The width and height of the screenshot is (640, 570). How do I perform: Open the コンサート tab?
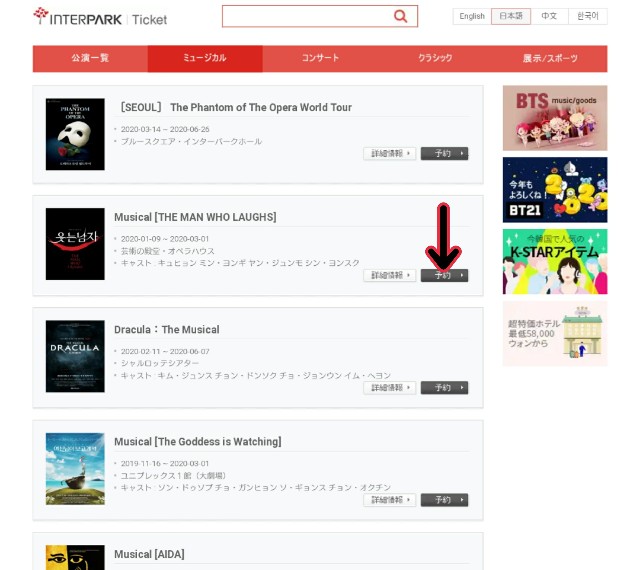pyautogui.click(x=320, y=58)
